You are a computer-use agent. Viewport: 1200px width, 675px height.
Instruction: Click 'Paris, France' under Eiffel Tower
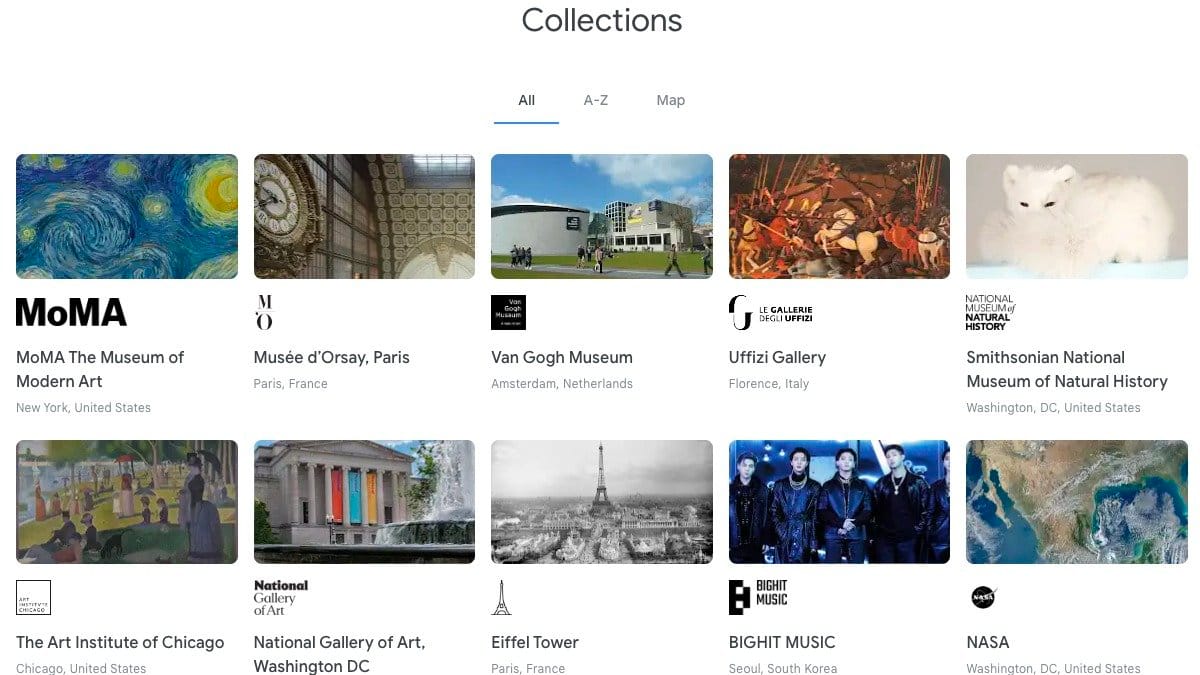point(528,668)
